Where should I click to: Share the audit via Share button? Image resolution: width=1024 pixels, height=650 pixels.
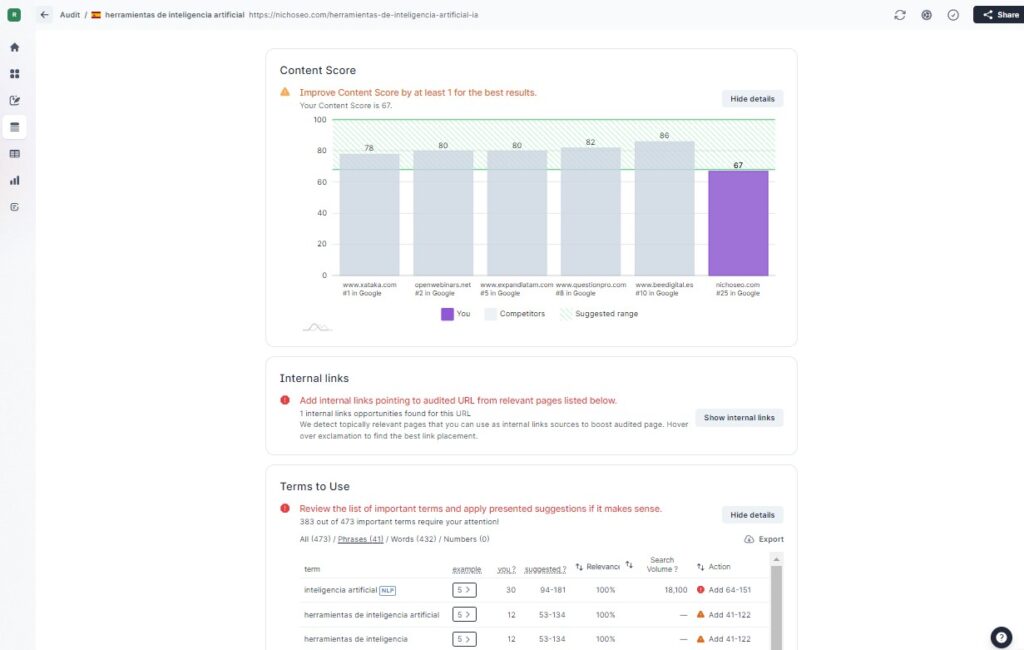(999, 14)
